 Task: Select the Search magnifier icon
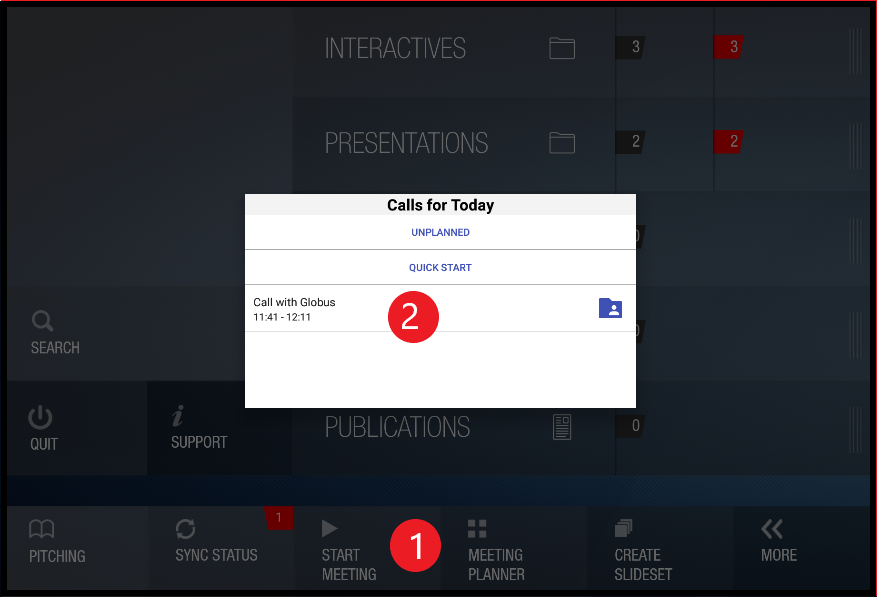(x=42, y=322)
